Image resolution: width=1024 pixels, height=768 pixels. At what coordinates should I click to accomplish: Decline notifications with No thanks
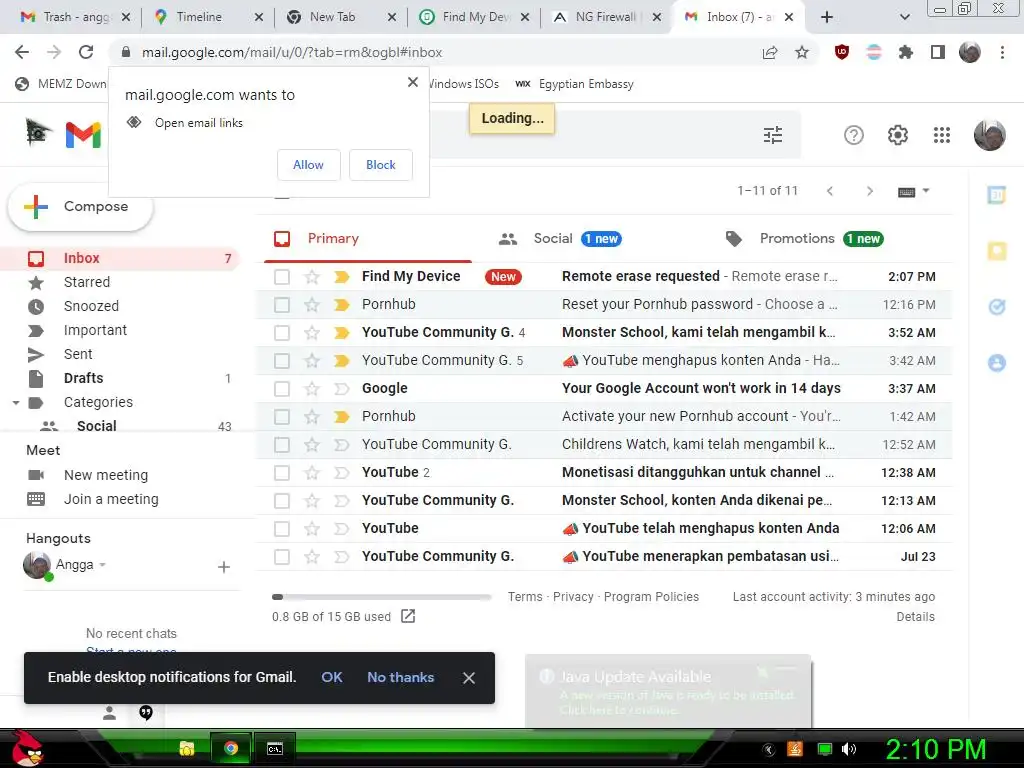tap(400, 677)
